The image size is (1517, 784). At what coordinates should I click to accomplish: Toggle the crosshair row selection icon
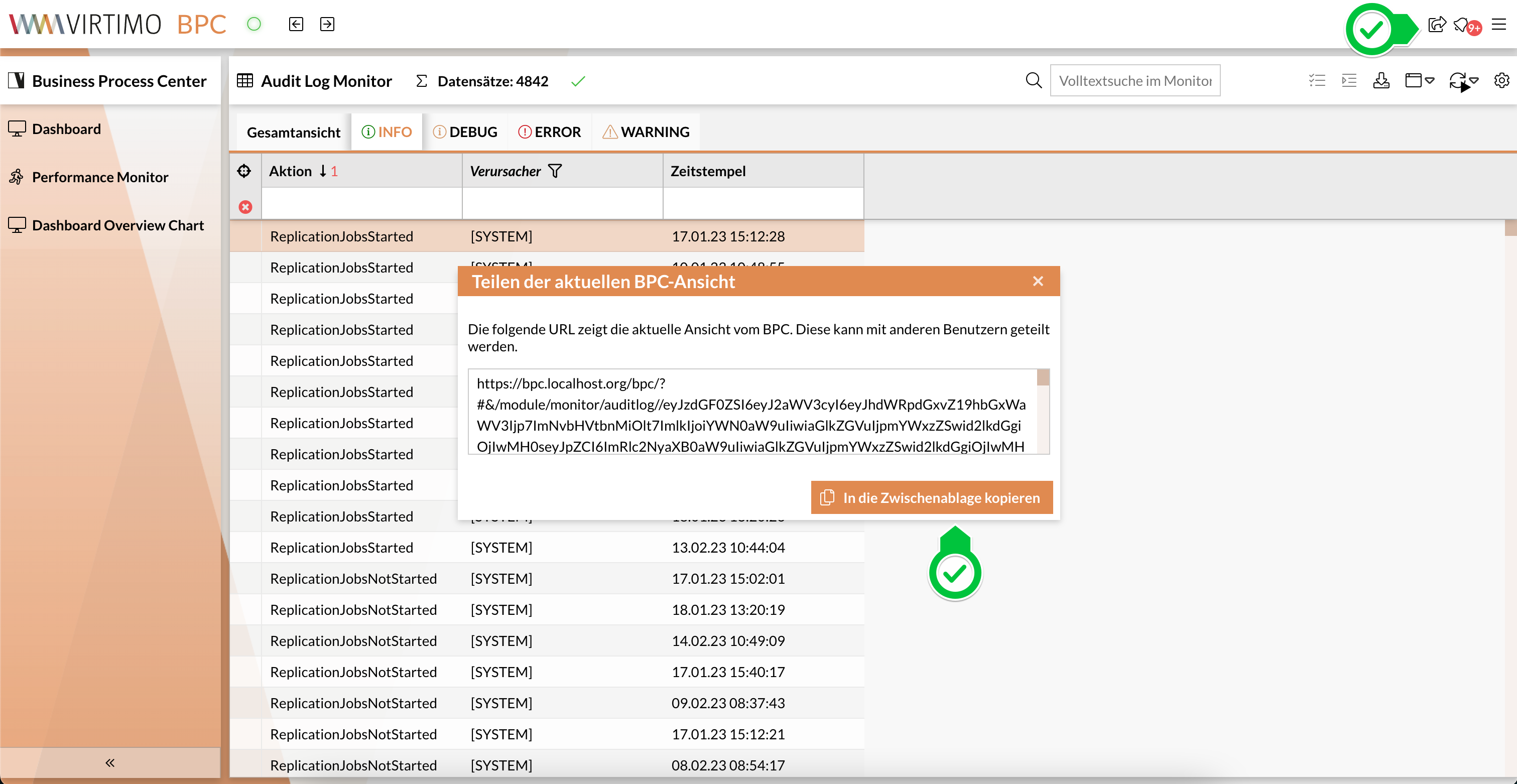coord(244,171)
